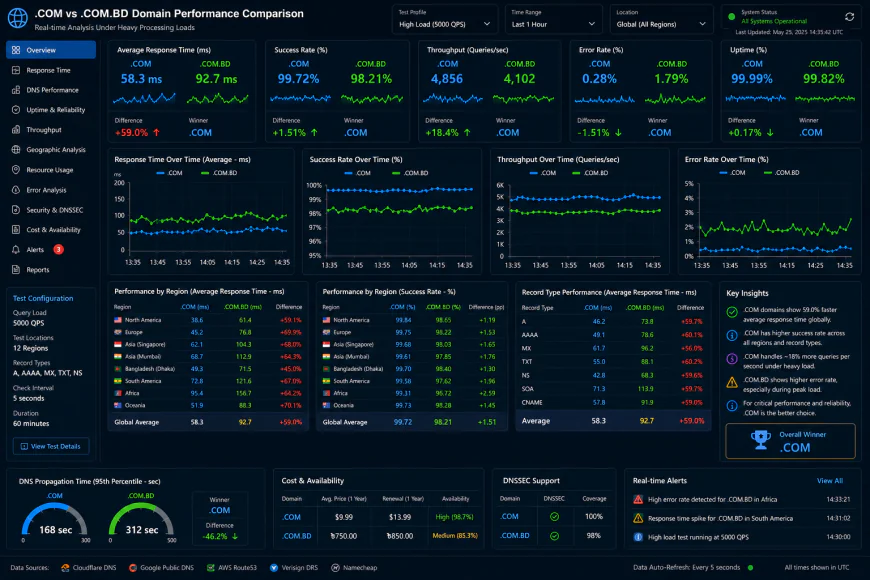Toggle .COM.BD legend in Success Rate chart
Viewport: 870px width, 580px height.
tap(410, 173)
